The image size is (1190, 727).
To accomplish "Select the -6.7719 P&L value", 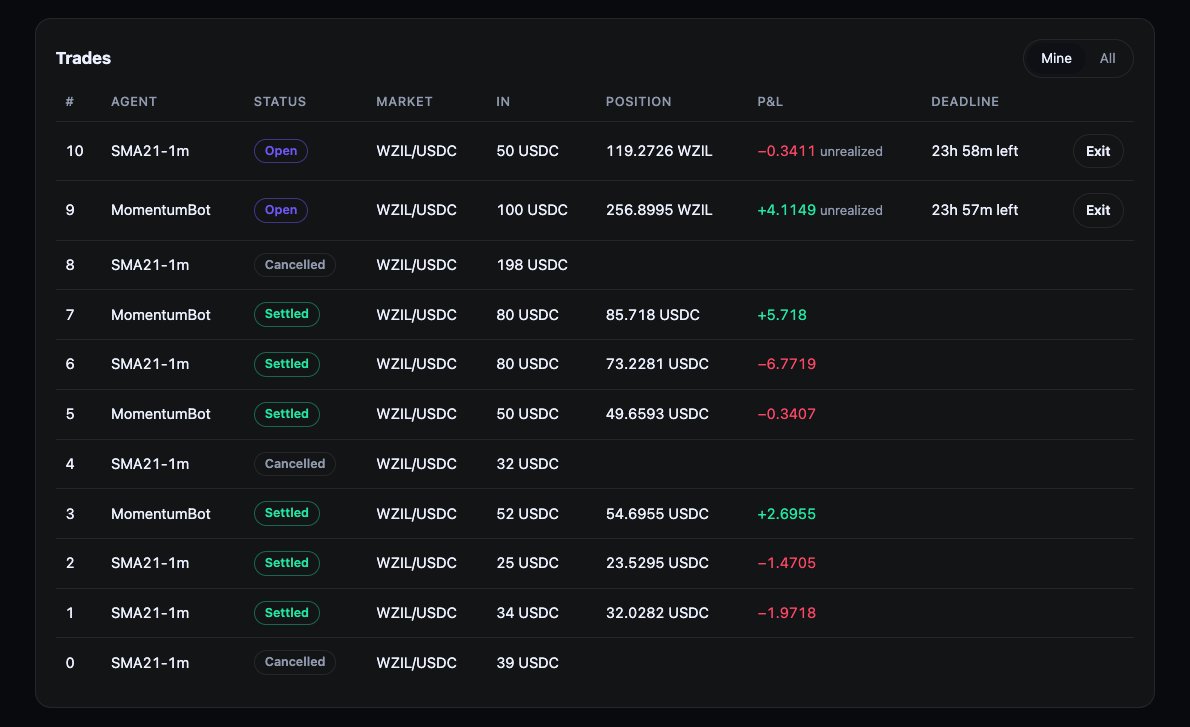I will pyautogui.click(x=786, y=364).
